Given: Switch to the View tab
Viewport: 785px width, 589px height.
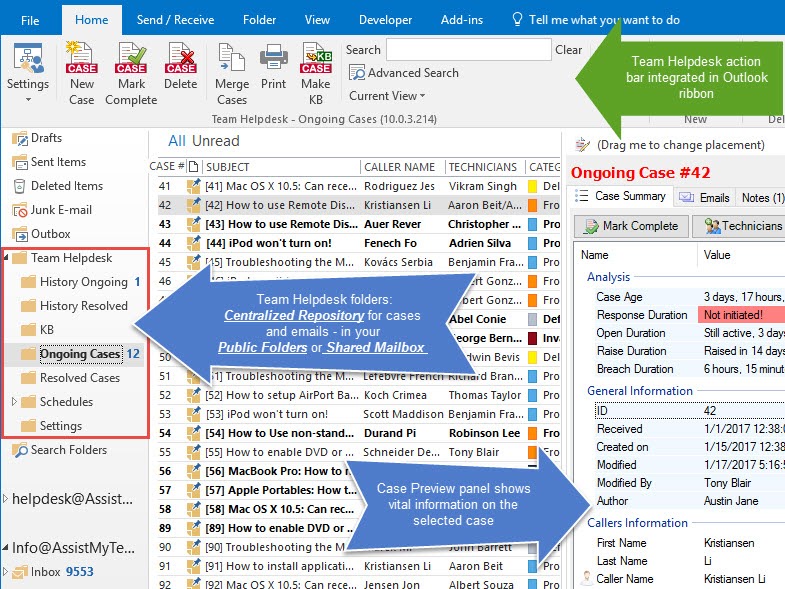Looking at the screenshot, I should (x=317, y=20).
